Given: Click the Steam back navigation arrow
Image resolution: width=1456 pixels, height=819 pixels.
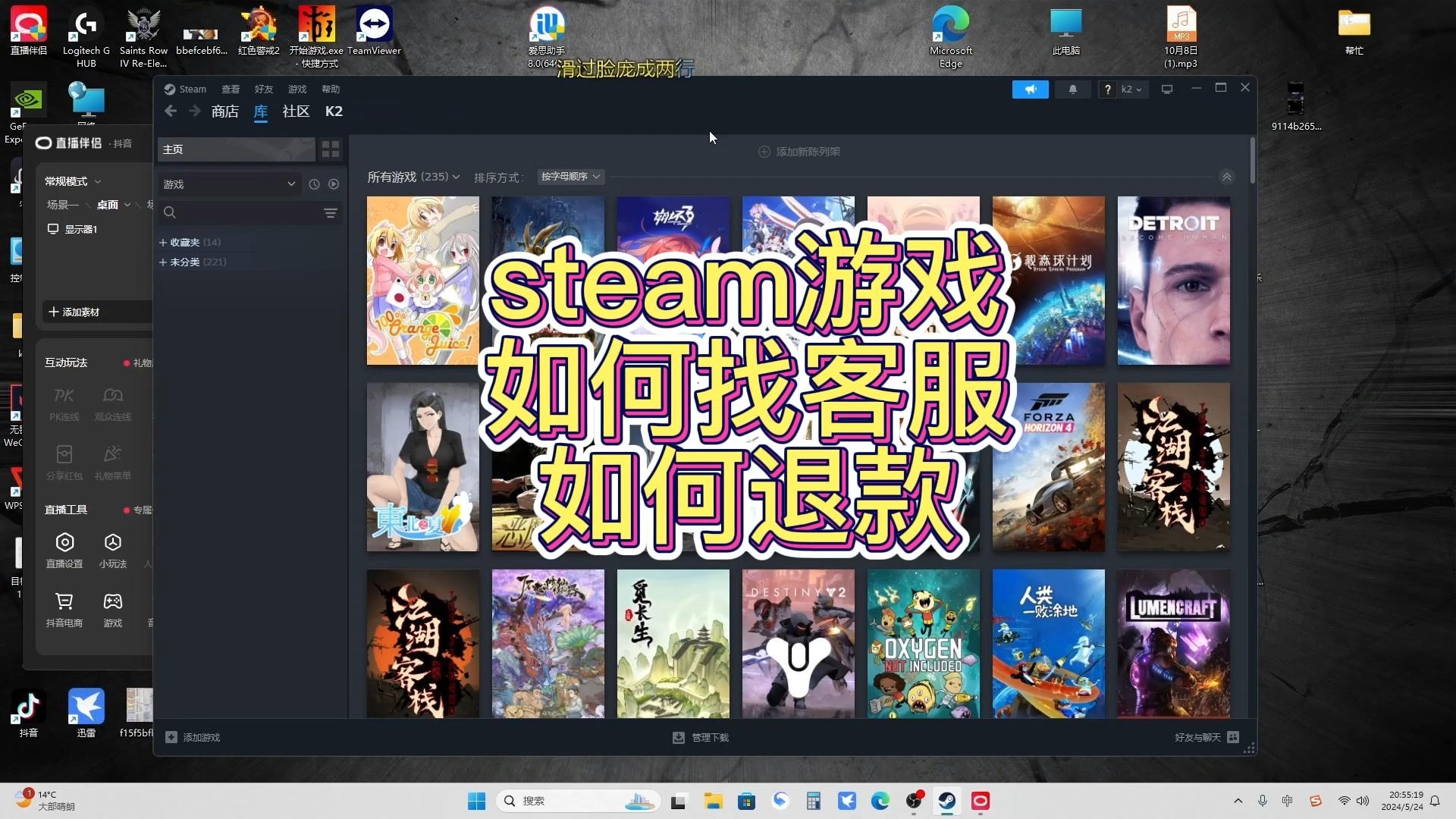Looking at the screenshot, I should [x=171, y=111].
